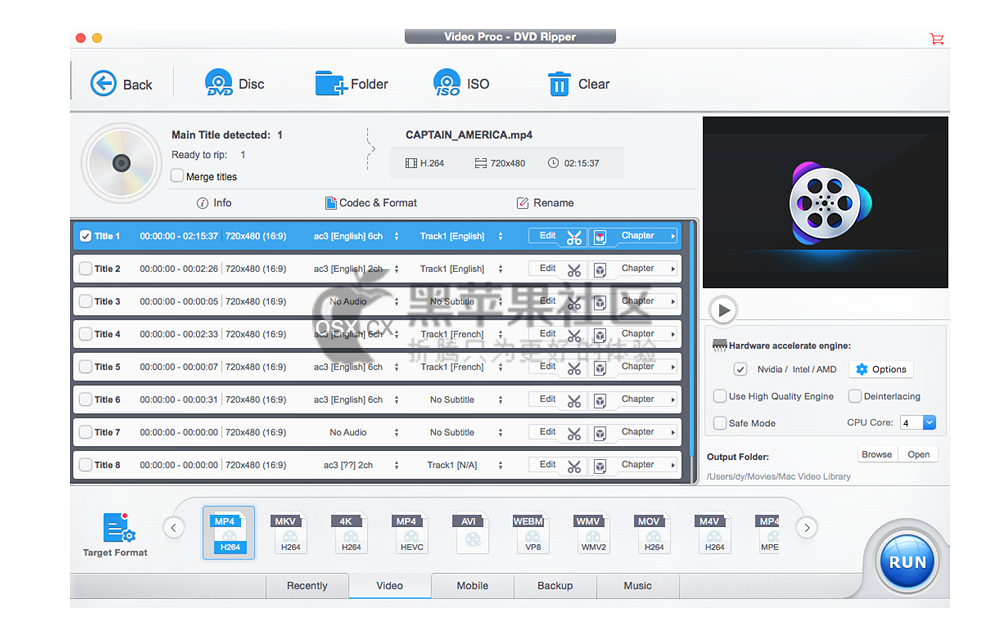Check Title 5 checkbox
Viewport: 1000px width, 639px height.
click(x=85, y=367)
